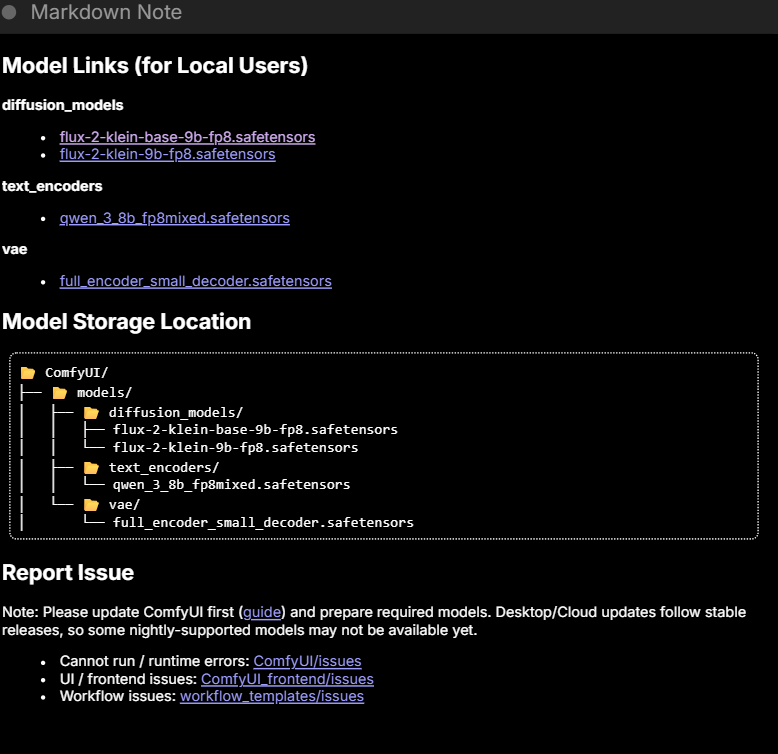Click the 'Cannot run / runtime errors:' label
Image resolution: width=778 pixels, height=754 pixels.
(154, 661)
